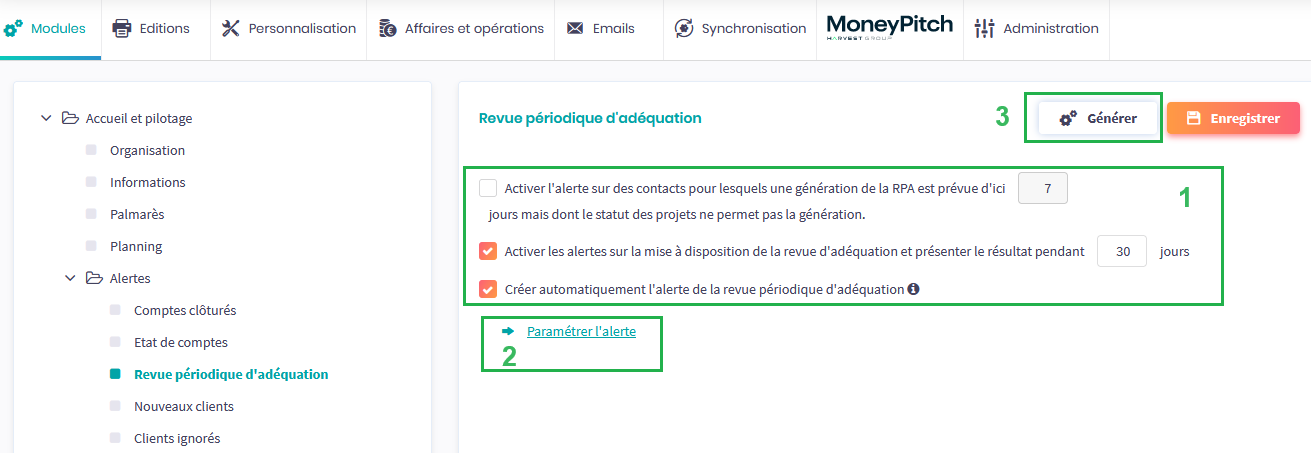1311x453 pixels.
Task: Click the info icon beside automatic alert creation
Action: [913, 290]
